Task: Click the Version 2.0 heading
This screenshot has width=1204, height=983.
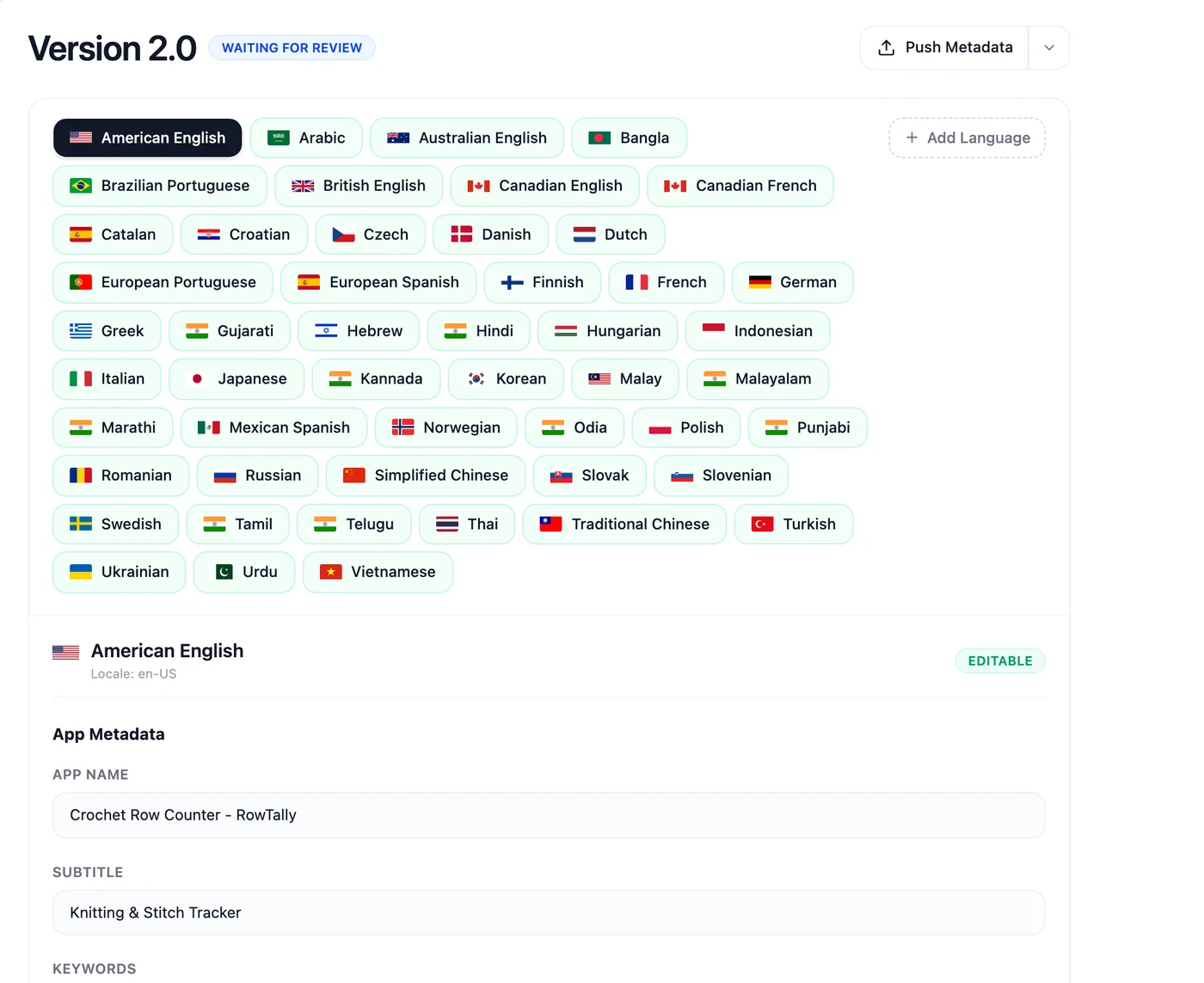Action: click(113, 48)
